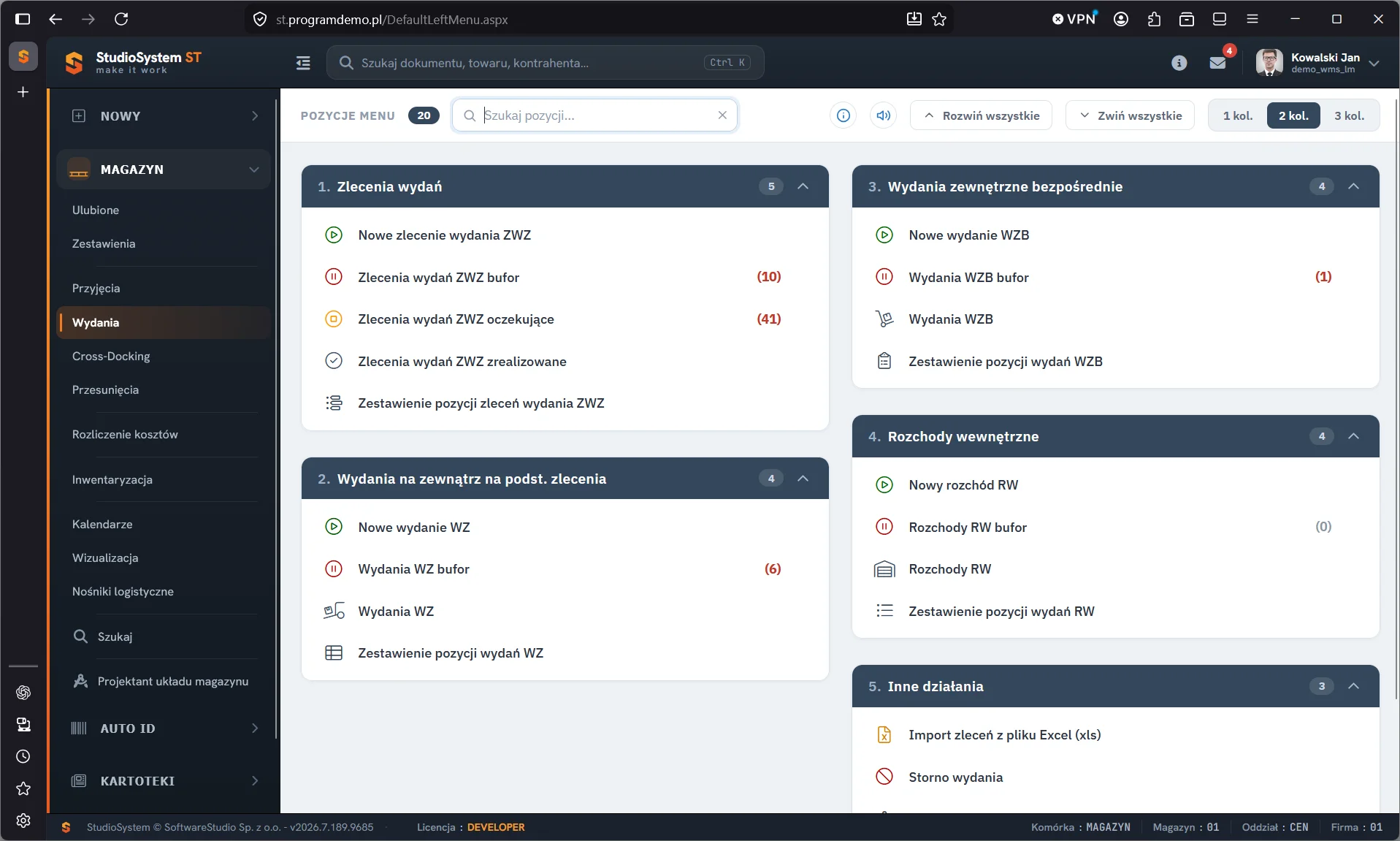Focus the Szukaj pozycji search field
Viewport: 1400px width, 841px height.
[x=594, y=115]
